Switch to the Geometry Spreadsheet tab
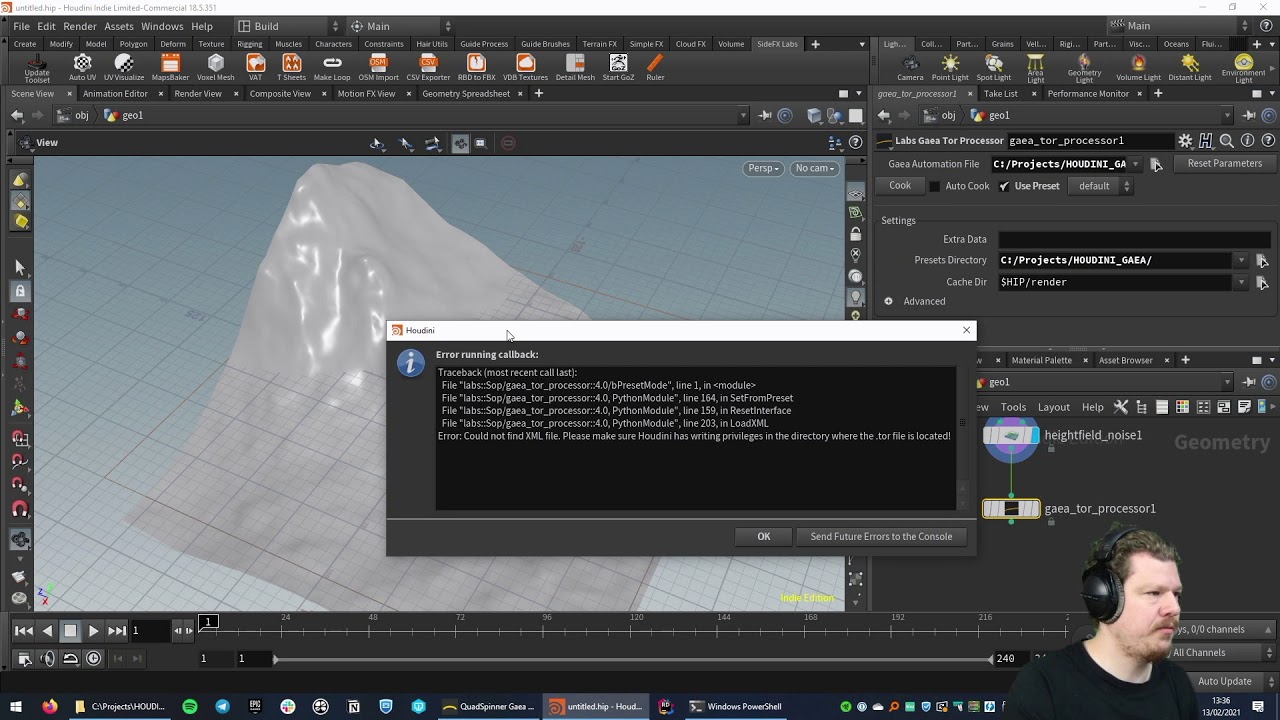The image size is (1280, 720). 466,94
